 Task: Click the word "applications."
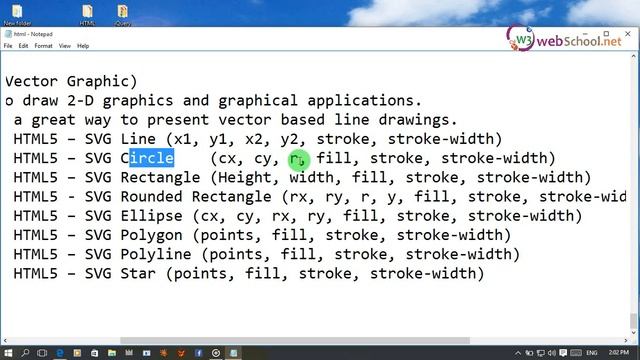coord(364,101)
